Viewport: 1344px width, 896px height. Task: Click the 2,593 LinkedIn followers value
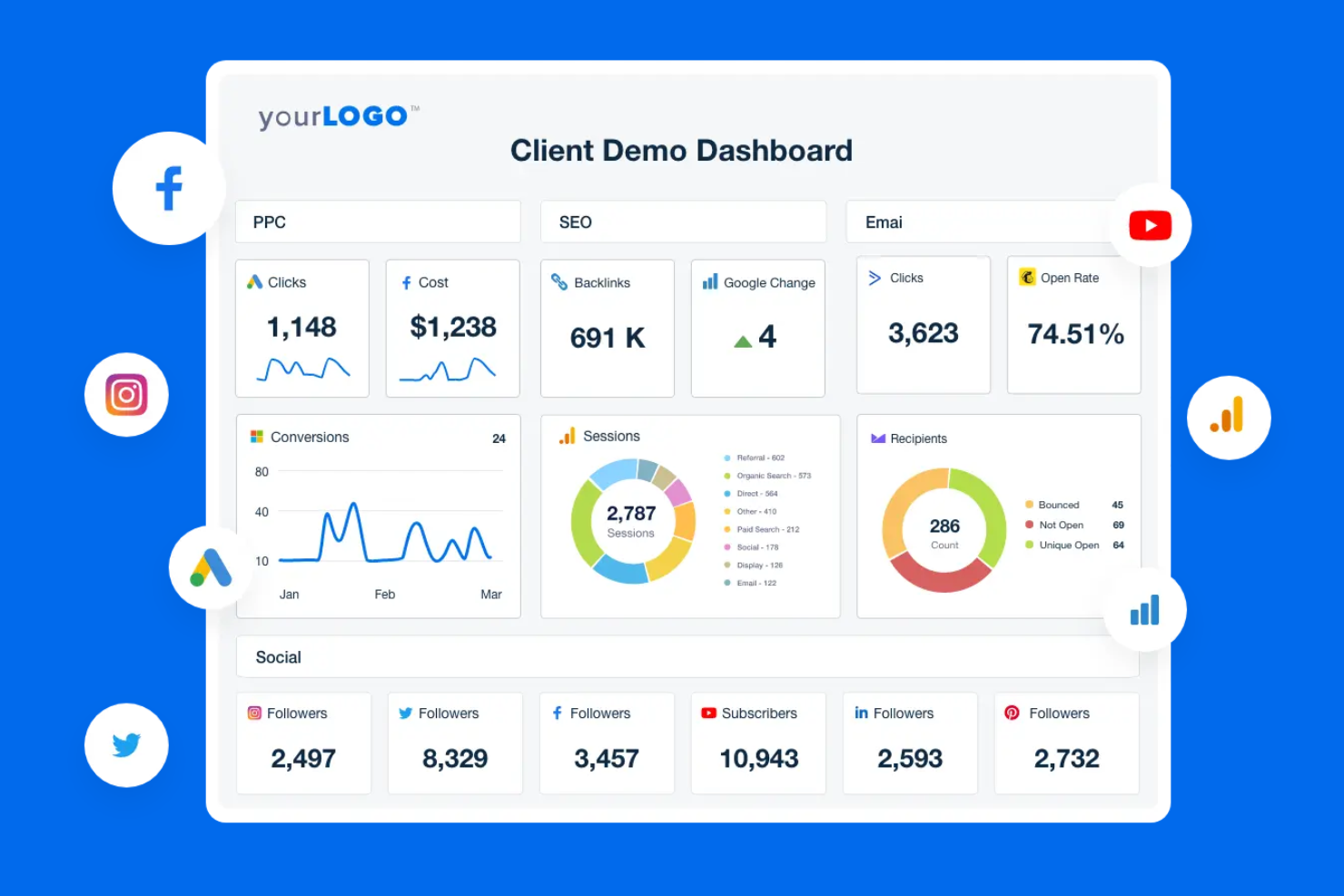pyautogui.click(x=910, y=758)
